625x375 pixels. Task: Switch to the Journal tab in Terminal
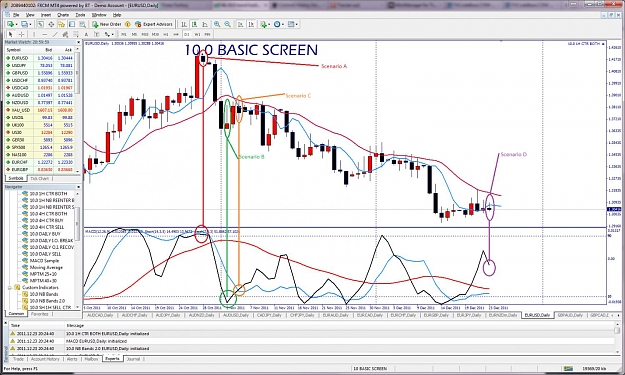click(133, 359)
